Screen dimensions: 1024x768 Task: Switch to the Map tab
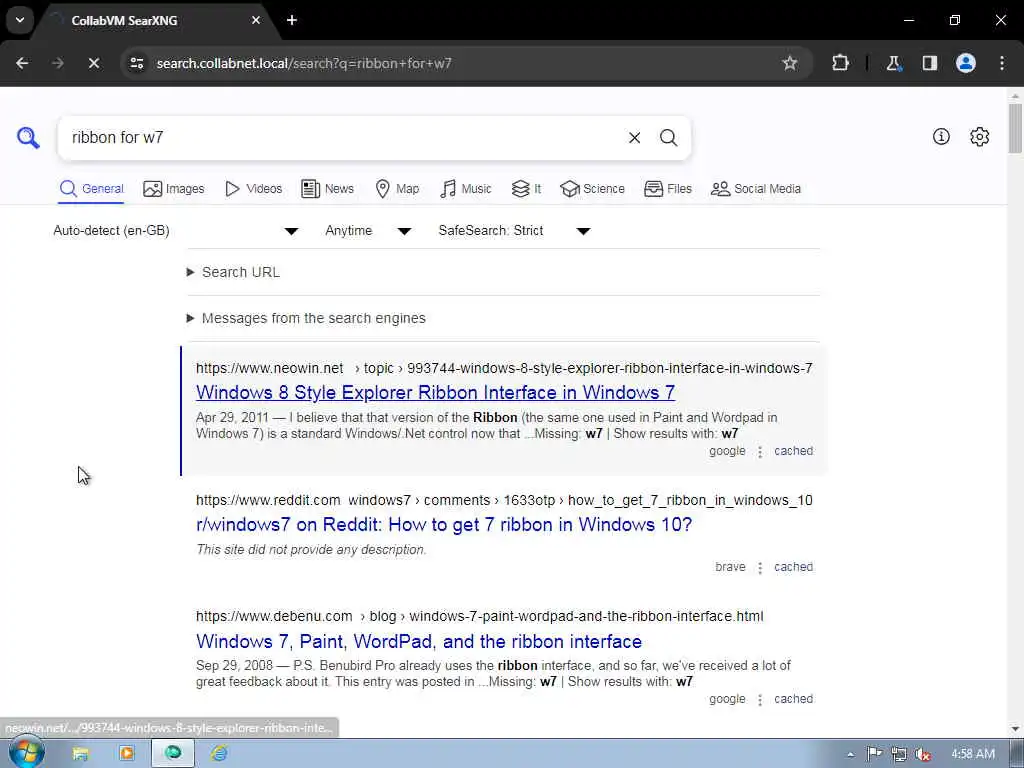[397, 189]
